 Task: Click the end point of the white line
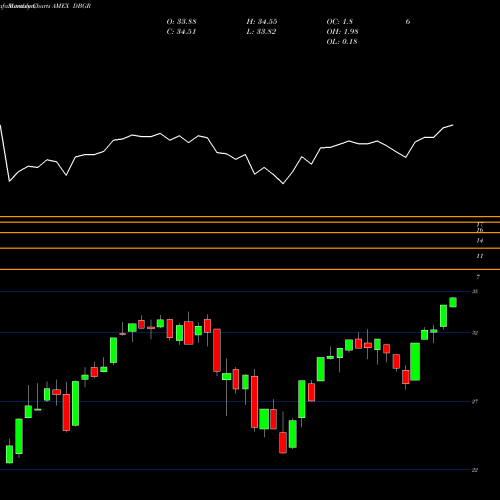point(453,125)
